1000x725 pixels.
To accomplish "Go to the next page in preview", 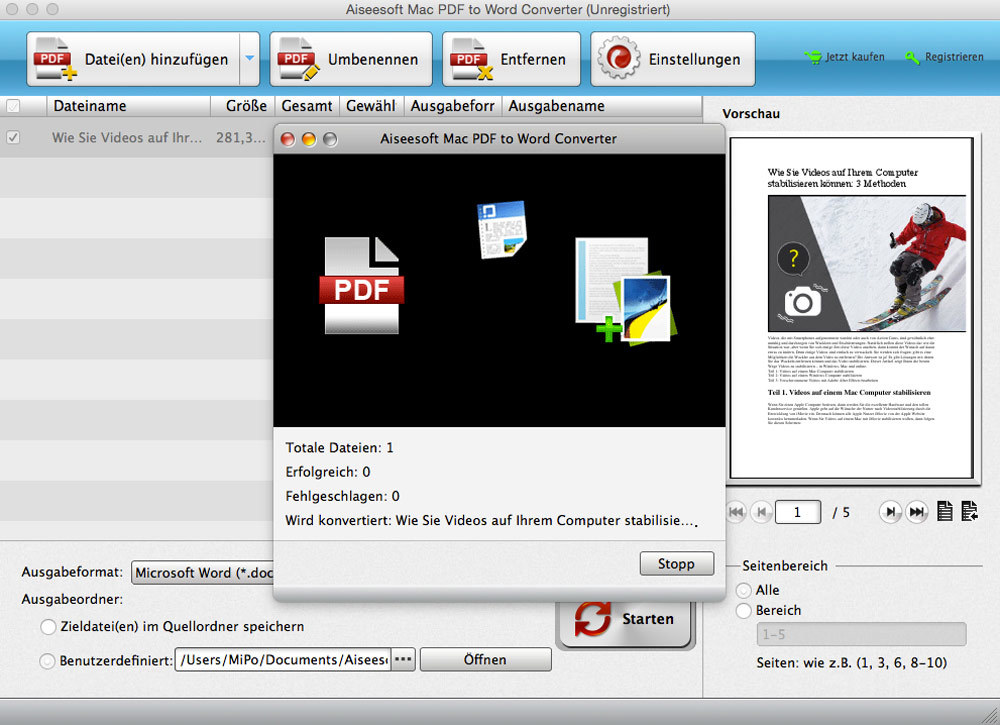I will [x=890, y=512].
